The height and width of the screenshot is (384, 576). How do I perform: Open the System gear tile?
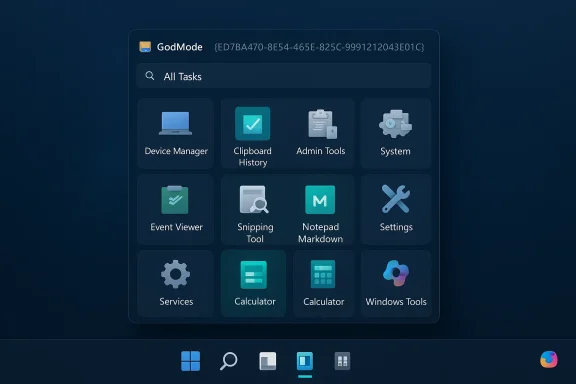coord(395,133)
